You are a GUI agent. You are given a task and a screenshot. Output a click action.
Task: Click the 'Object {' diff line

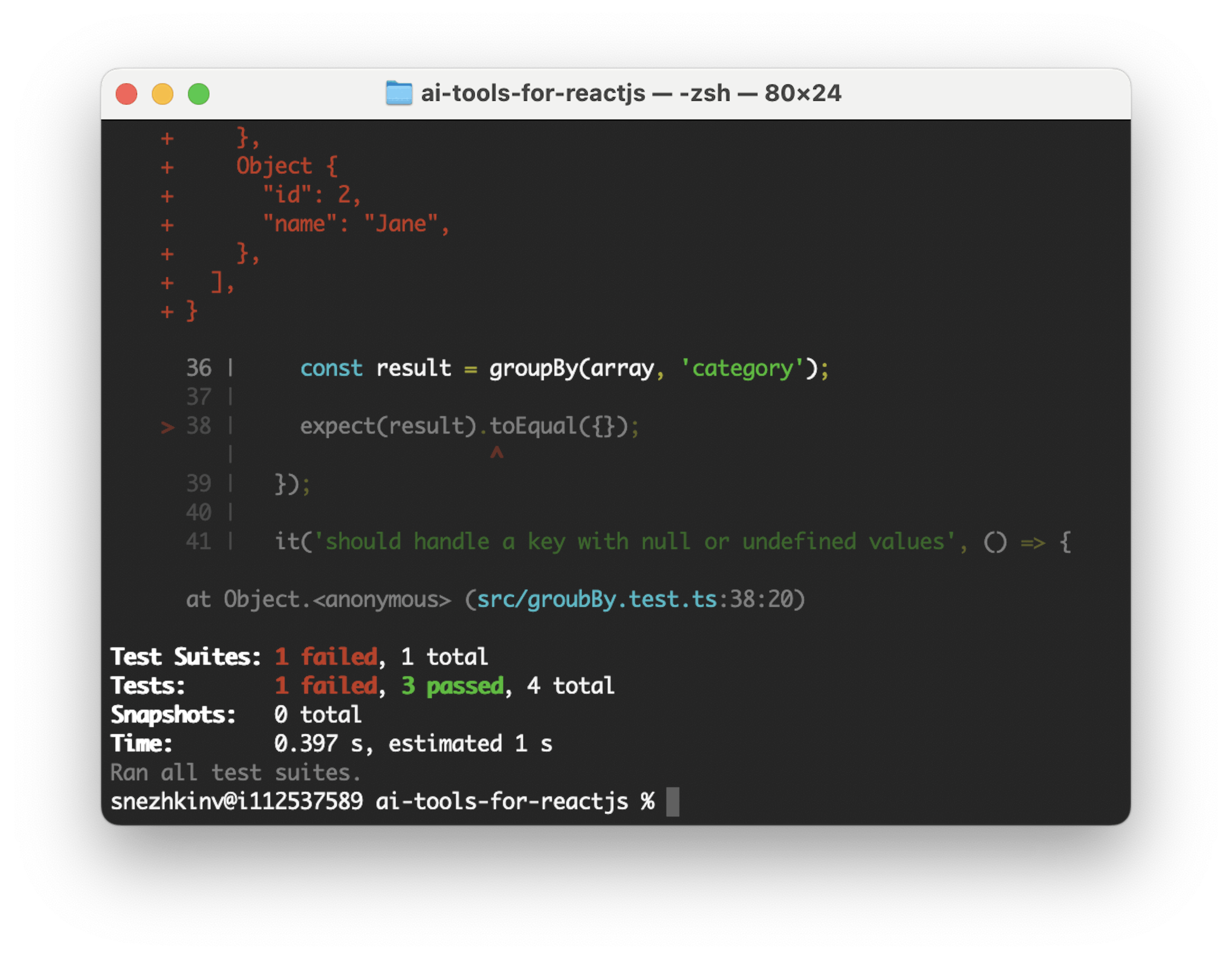[287, 166]
